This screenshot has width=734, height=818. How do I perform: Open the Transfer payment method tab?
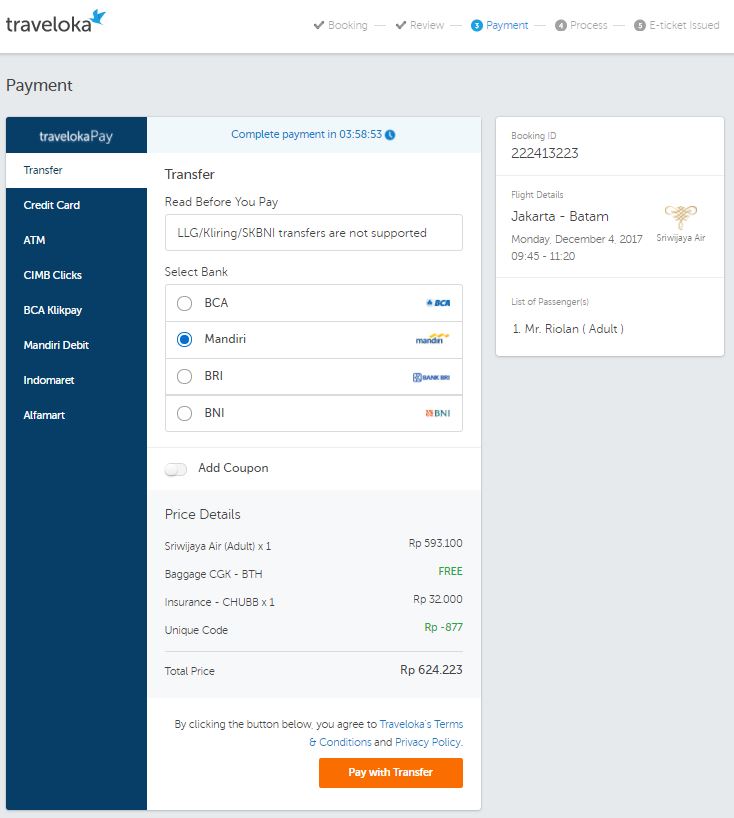click(76, 171)
